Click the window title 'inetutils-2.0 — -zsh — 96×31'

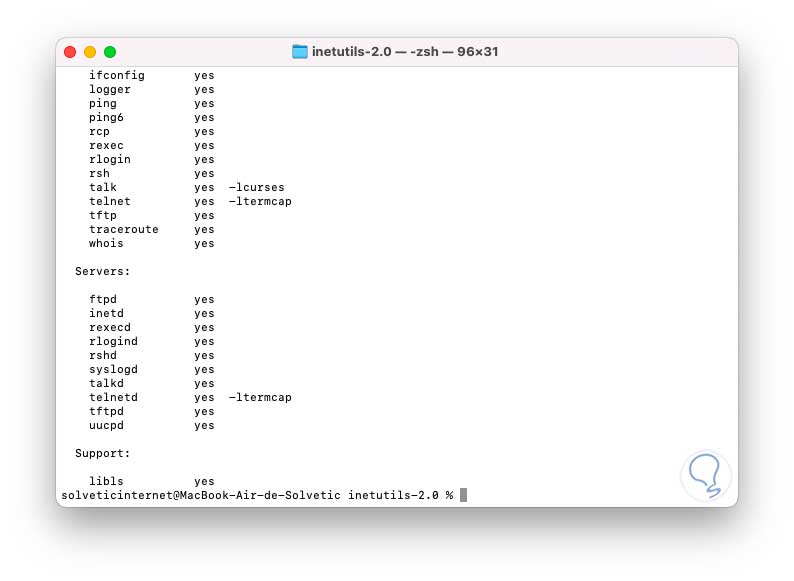pyautogui.click(x=405, y=52)
